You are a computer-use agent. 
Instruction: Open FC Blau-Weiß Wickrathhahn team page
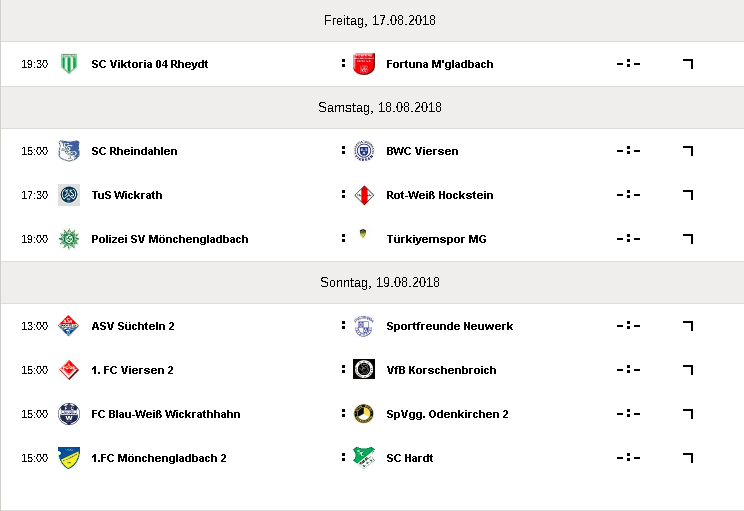click(166, 414)
